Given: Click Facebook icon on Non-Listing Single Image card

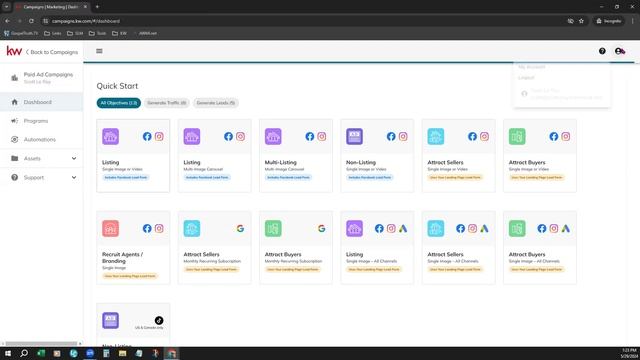Looking at the screenshot, I should pyautogui.click(x=391, y=137).
